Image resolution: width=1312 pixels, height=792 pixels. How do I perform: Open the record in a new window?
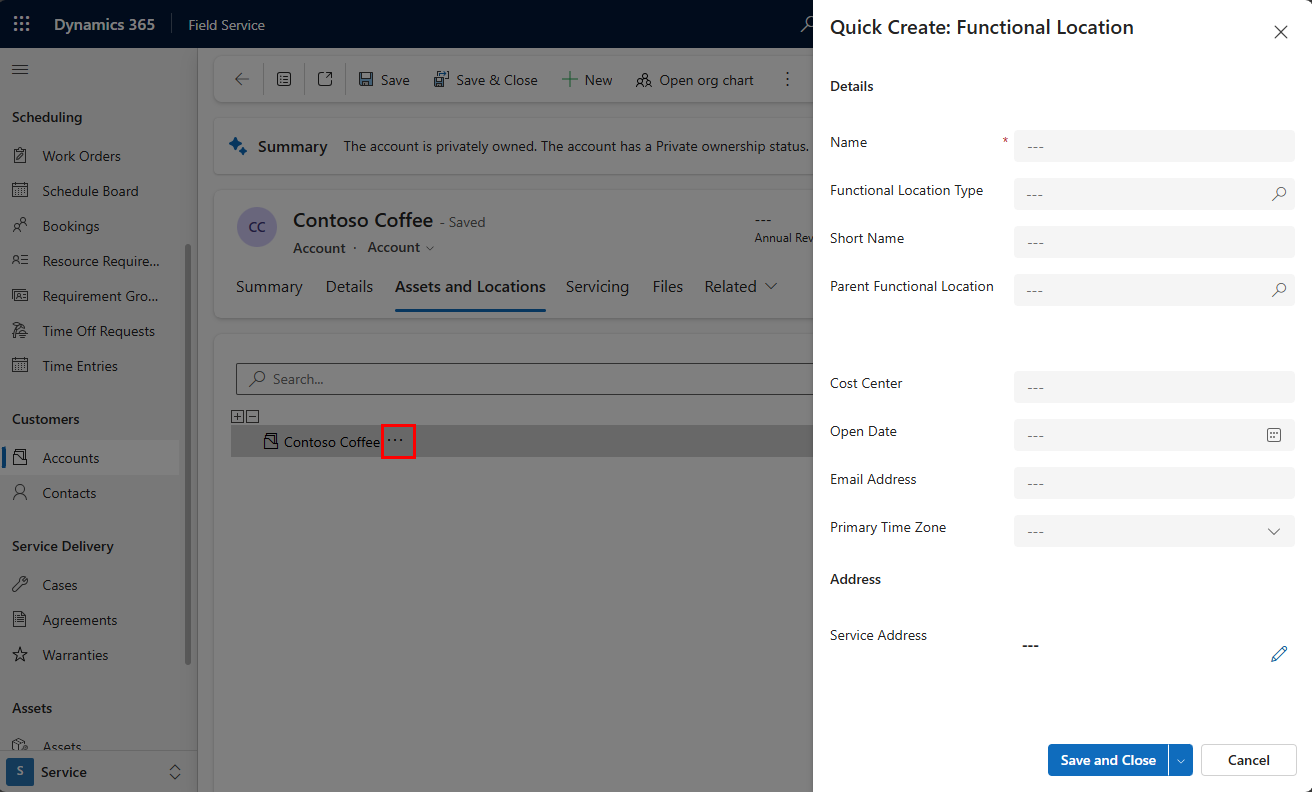324,78
